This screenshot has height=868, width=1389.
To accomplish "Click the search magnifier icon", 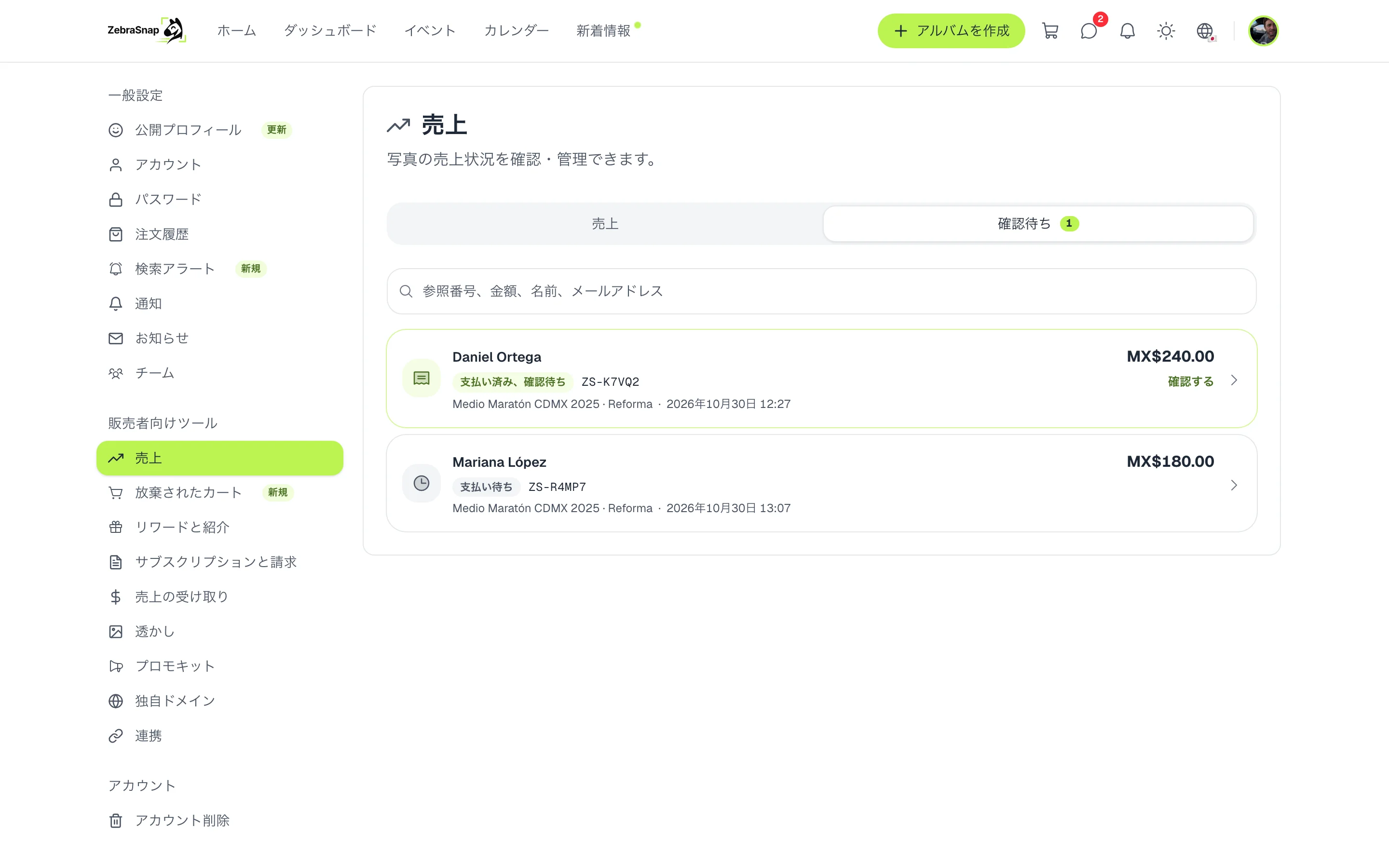I will 406,291.
